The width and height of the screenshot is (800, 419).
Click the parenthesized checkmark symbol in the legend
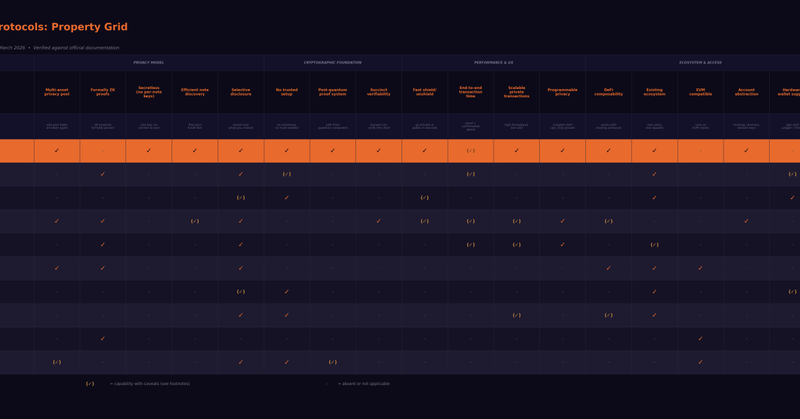[90, 384]
